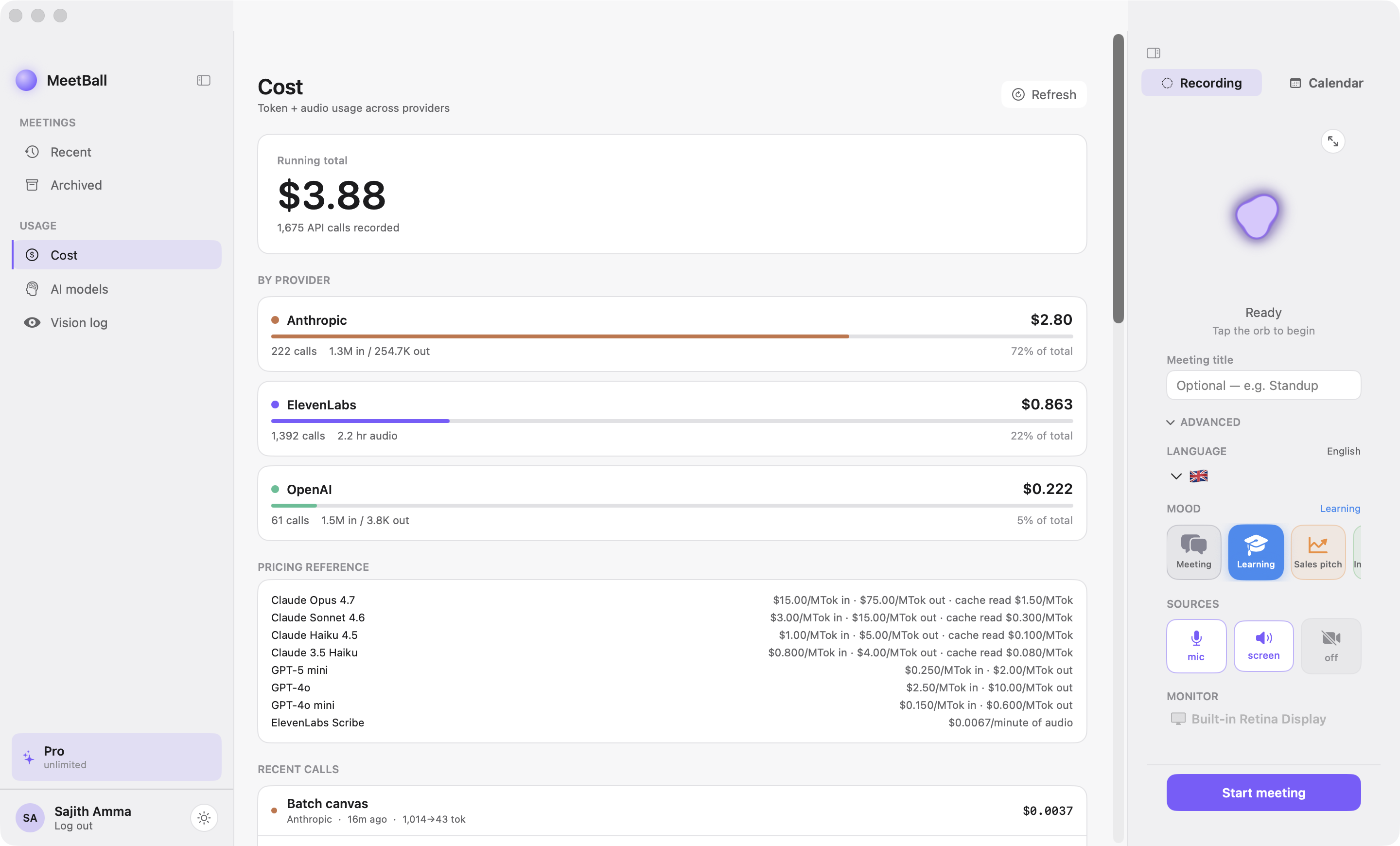Click the AI models brain icon
Viewport: 1400px width, 846px height.
[32, 289]
